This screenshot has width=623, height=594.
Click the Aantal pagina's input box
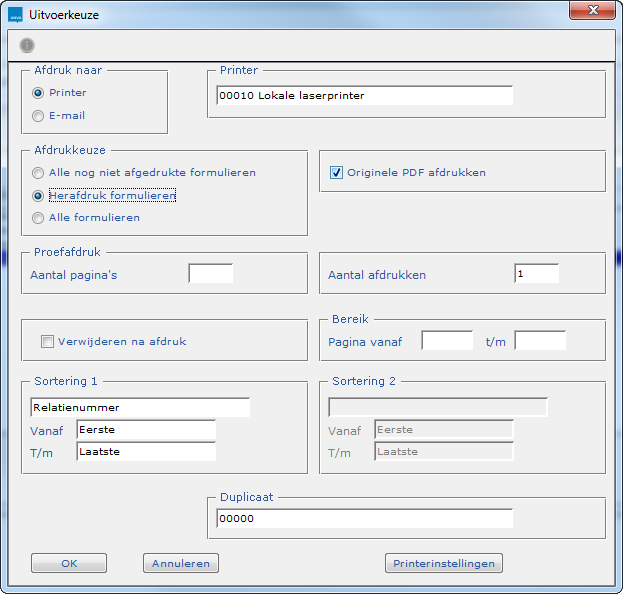pos(210,274)
